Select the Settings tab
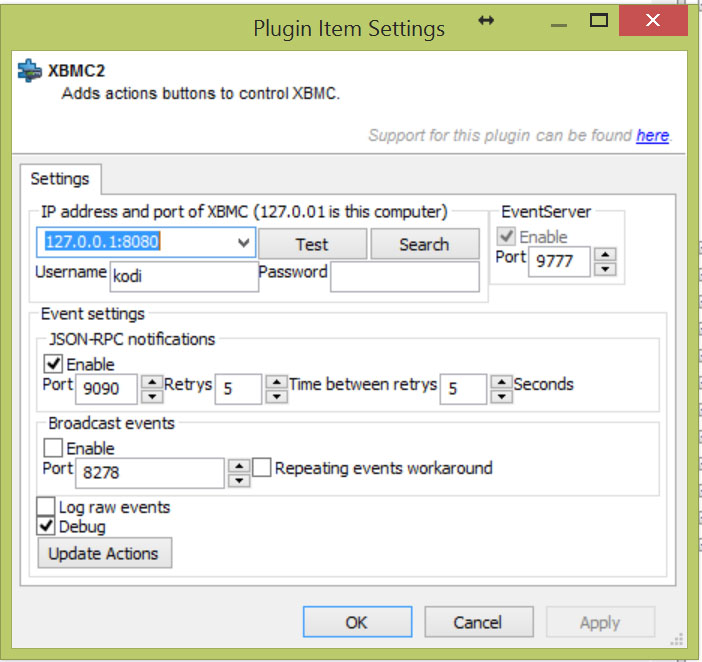702x662 pixels. (60, 179)
